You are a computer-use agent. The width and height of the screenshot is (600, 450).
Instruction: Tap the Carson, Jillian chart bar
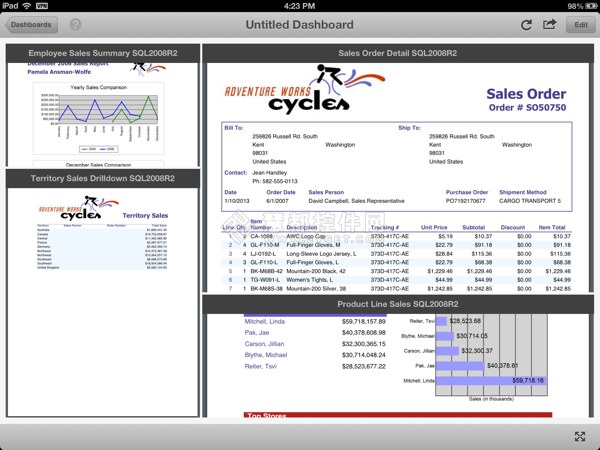point(447,351)
